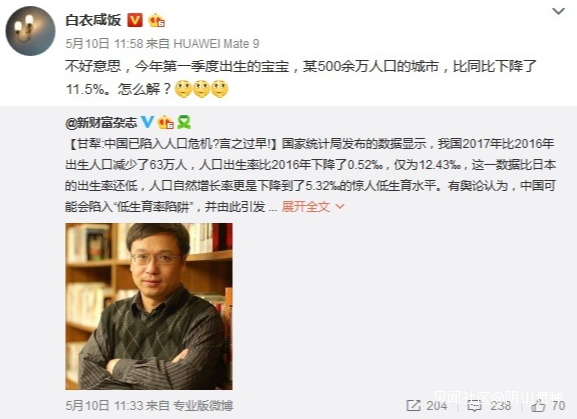Click the orange verified V badge
Image resolution: width=577 pixels, height=419 pixels.
135,20
